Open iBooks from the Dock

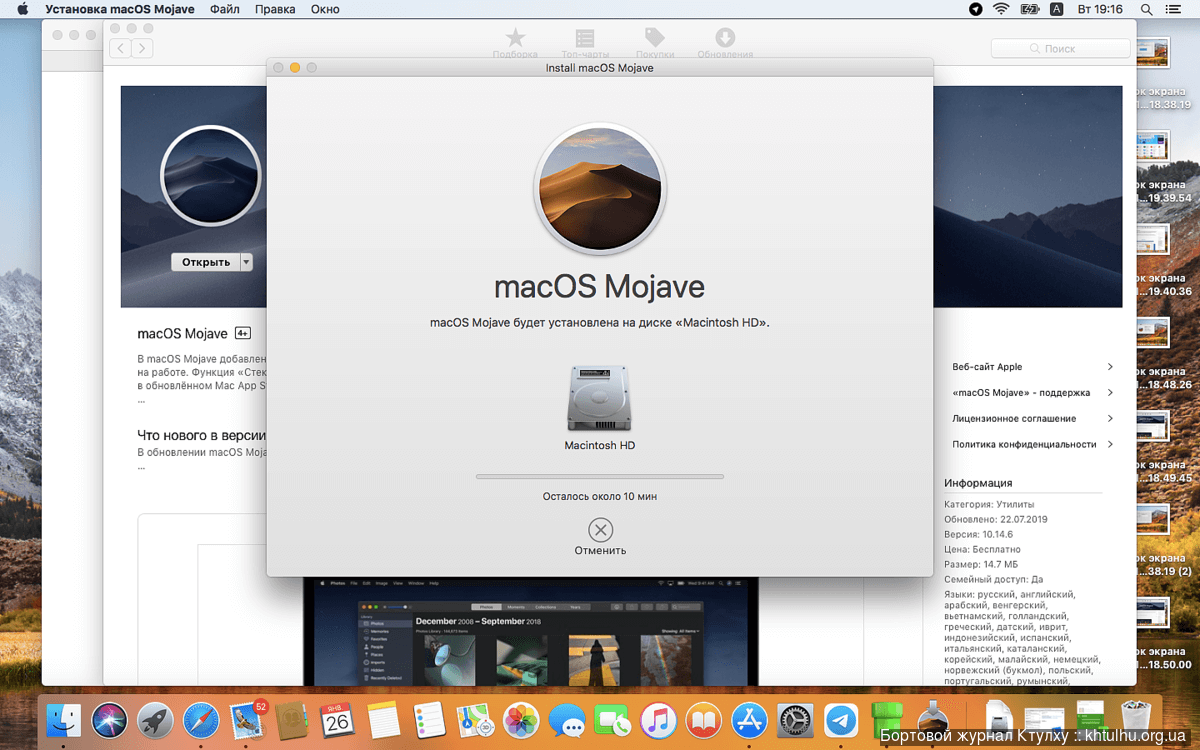pos(704,719)
